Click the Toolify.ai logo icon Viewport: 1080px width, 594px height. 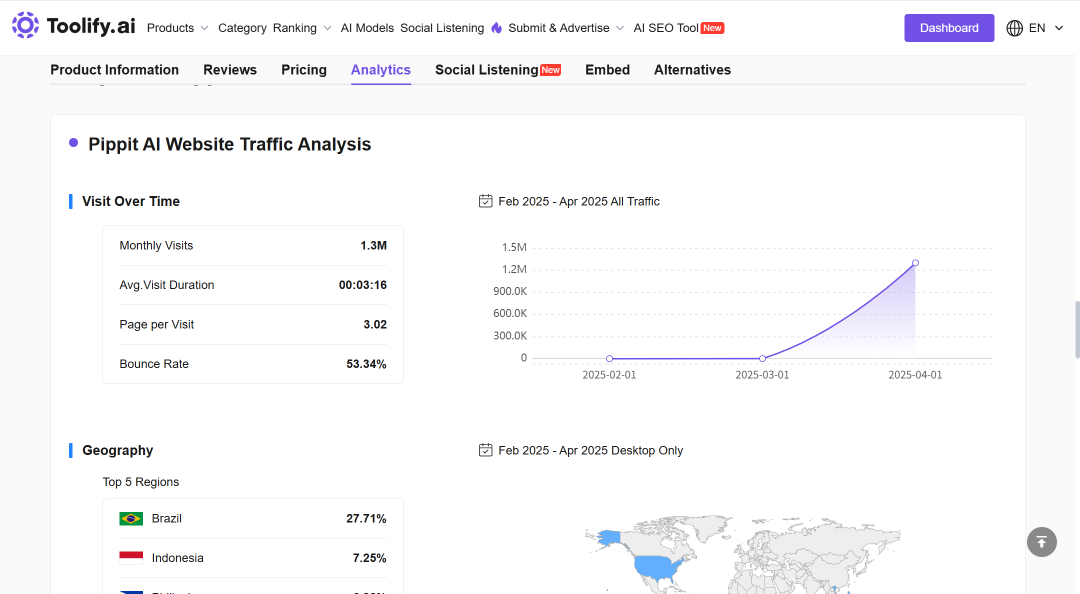pyautogui.click(x=25, y=25)
